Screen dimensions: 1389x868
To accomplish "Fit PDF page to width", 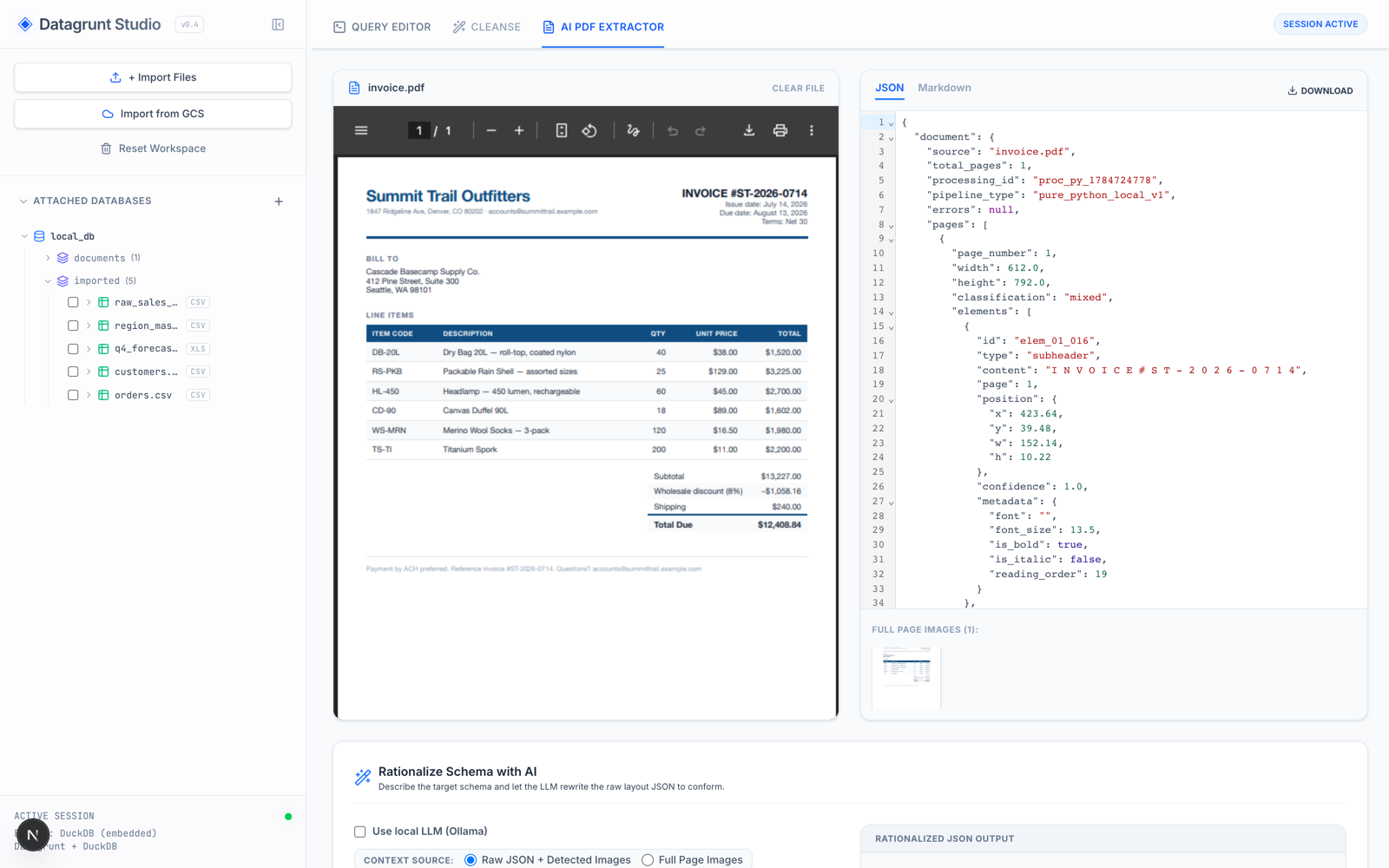I will tap(562, 130).
